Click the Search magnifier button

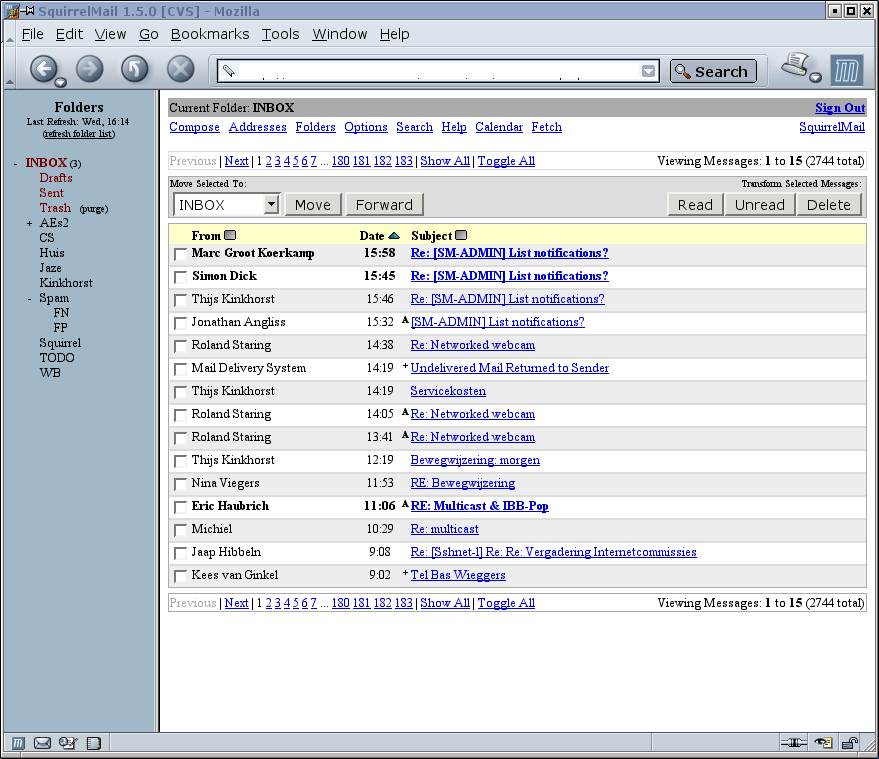pyautogui.click(x=713, y=71)
